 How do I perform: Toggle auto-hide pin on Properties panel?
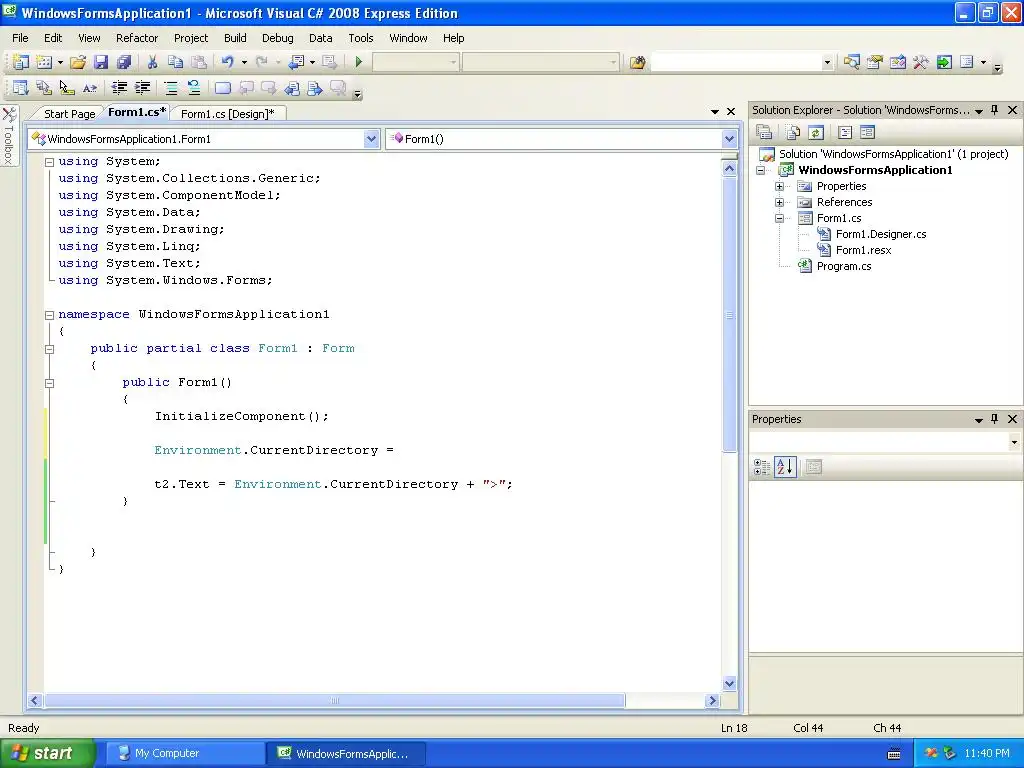click(995, 419)
